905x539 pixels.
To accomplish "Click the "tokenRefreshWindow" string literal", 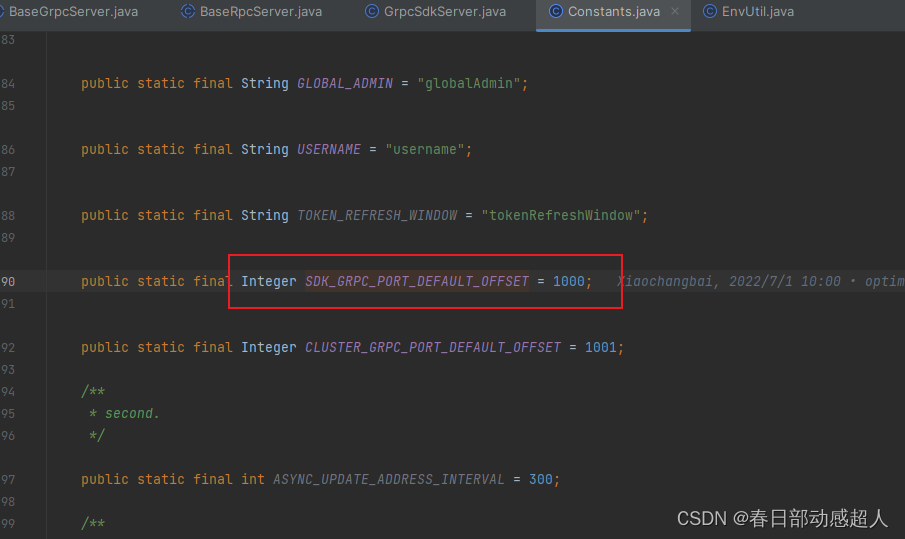I will [x=561, y=215].
